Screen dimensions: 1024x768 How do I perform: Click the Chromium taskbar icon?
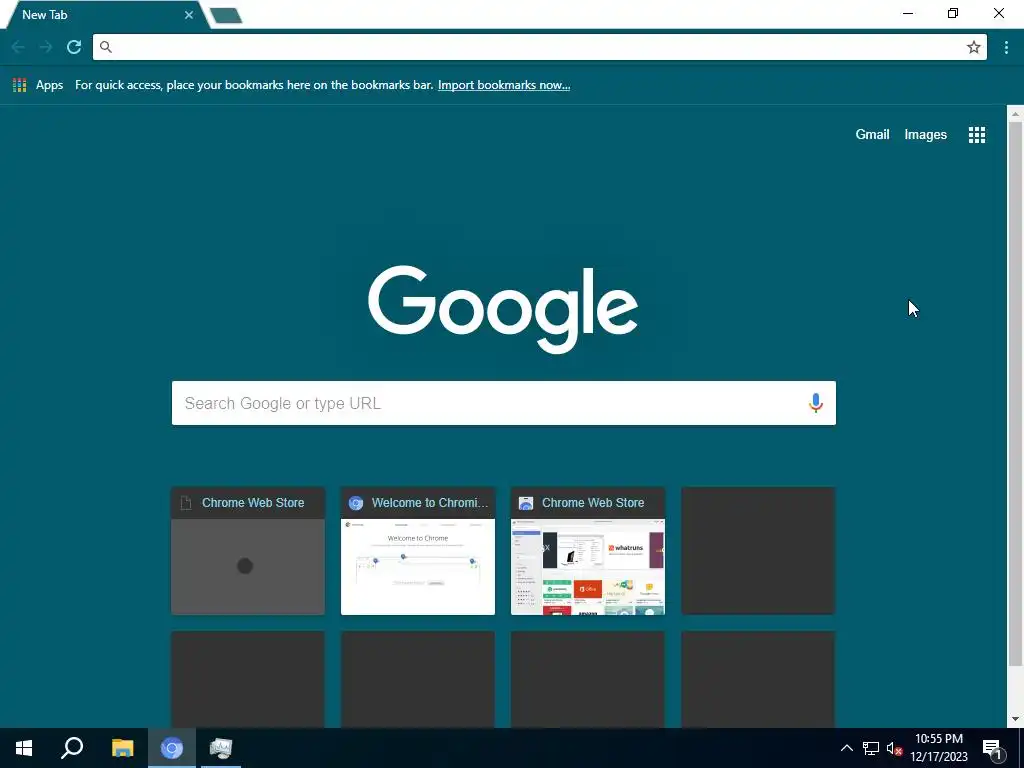[172, 748]
